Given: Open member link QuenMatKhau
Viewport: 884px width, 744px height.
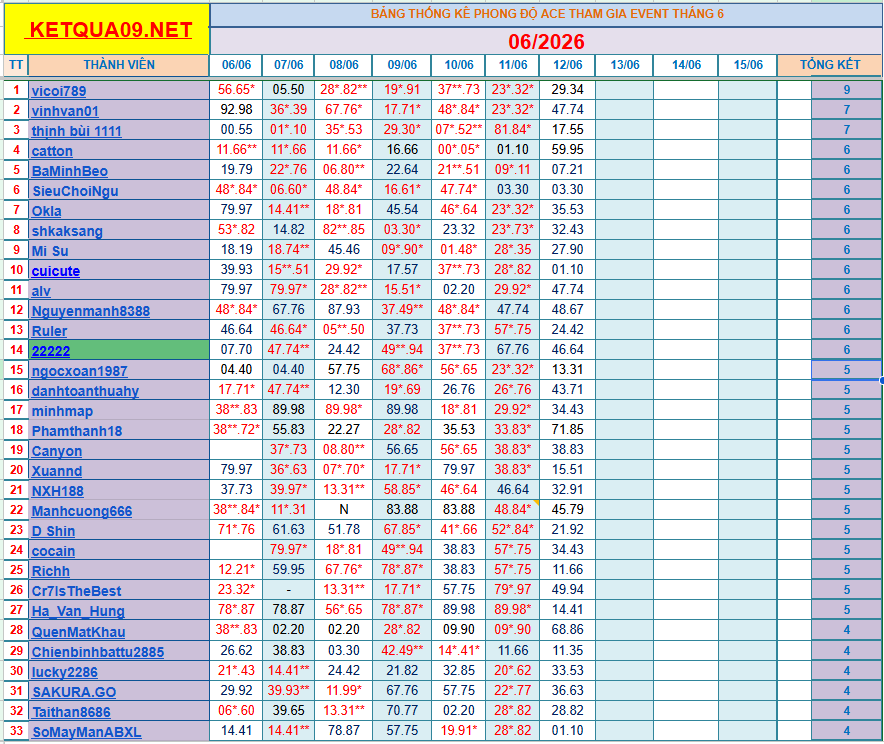Looking at the screenshot, I should point(78,632).
